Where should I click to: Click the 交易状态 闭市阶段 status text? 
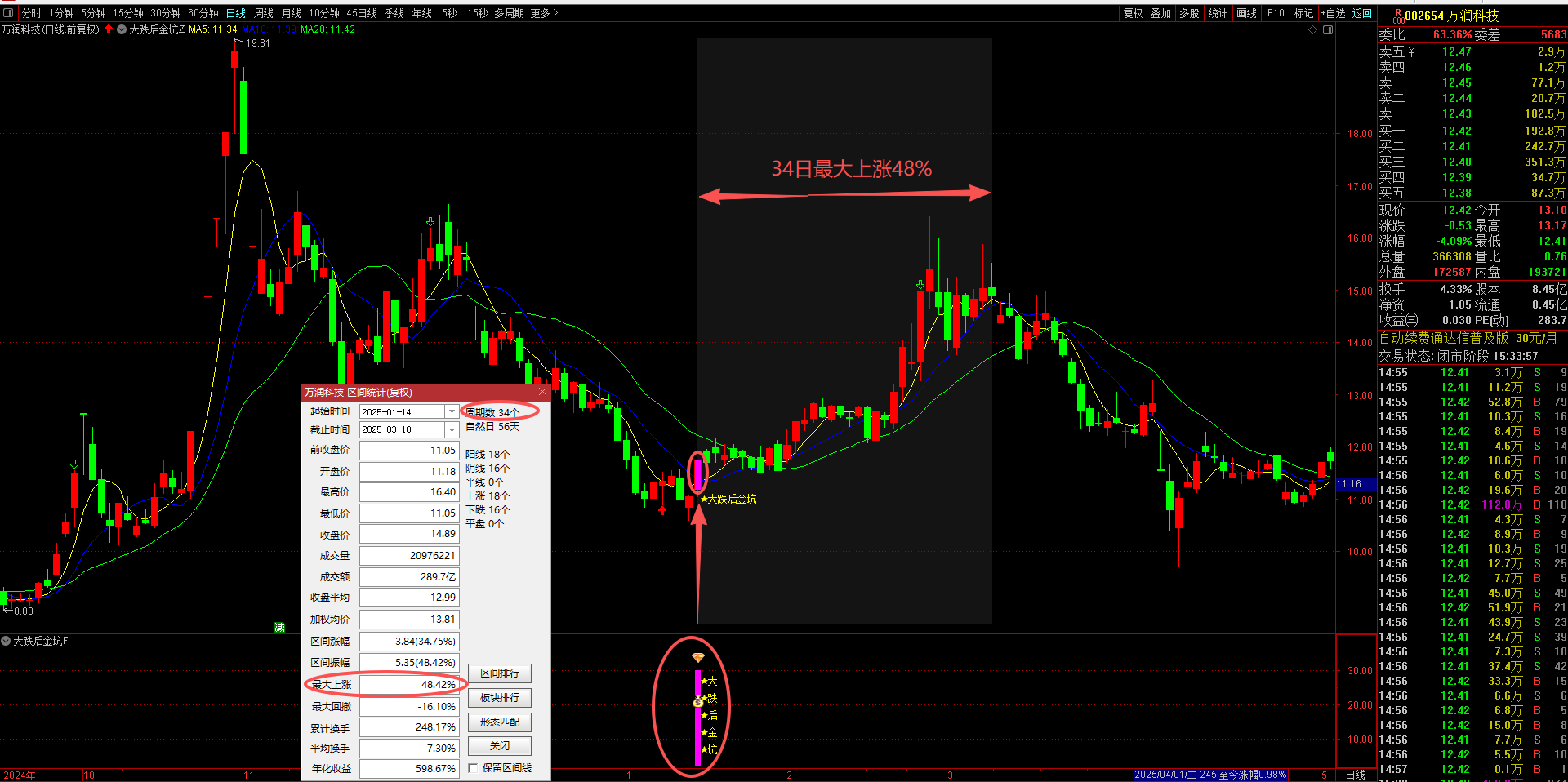click(1459, 356)
